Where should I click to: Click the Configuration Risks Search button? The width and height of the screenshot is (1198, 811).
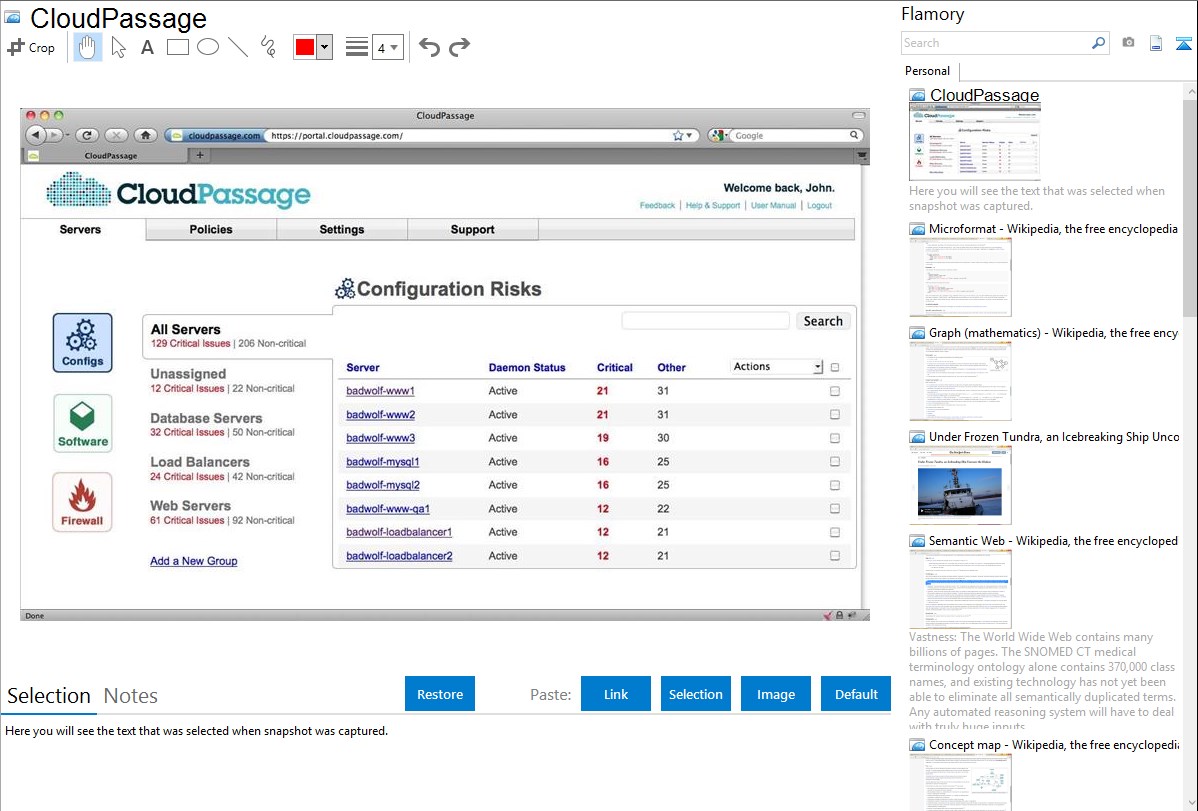click(823, 321)
